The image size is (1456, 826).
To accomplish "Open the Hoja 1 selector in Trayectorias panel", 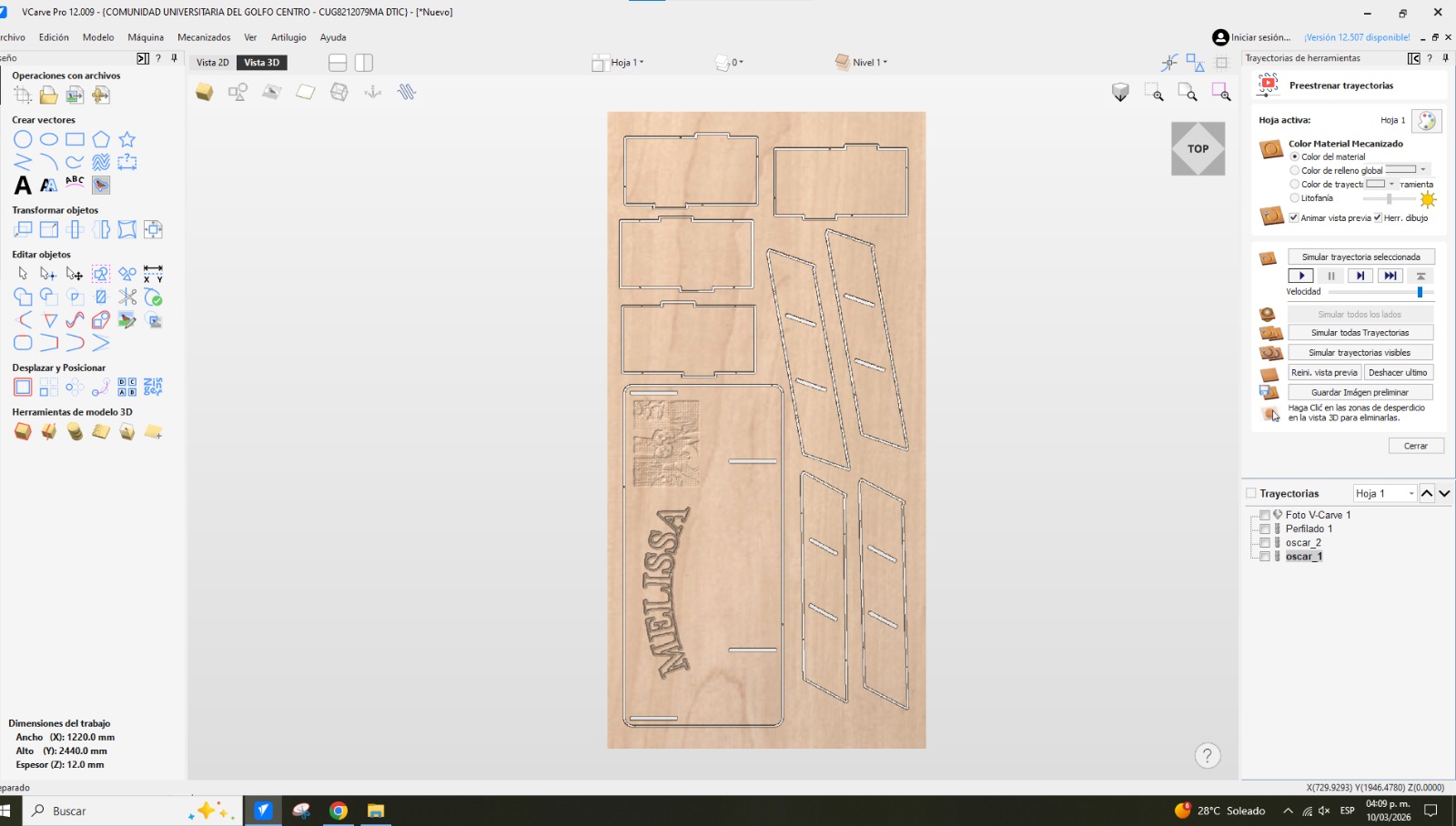I will (1383, 492).
